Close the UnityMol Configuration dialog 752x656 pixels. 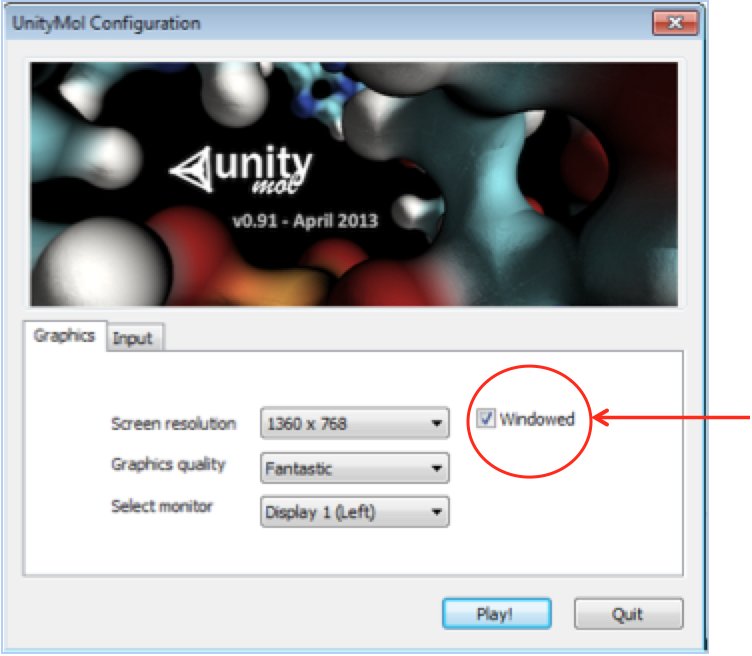click(675, 23)
